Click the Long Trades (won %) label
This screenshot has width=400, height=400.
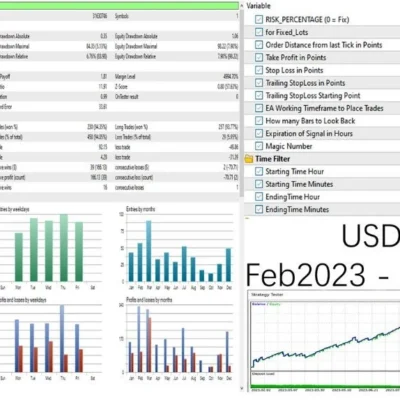(x=131, y=127)
